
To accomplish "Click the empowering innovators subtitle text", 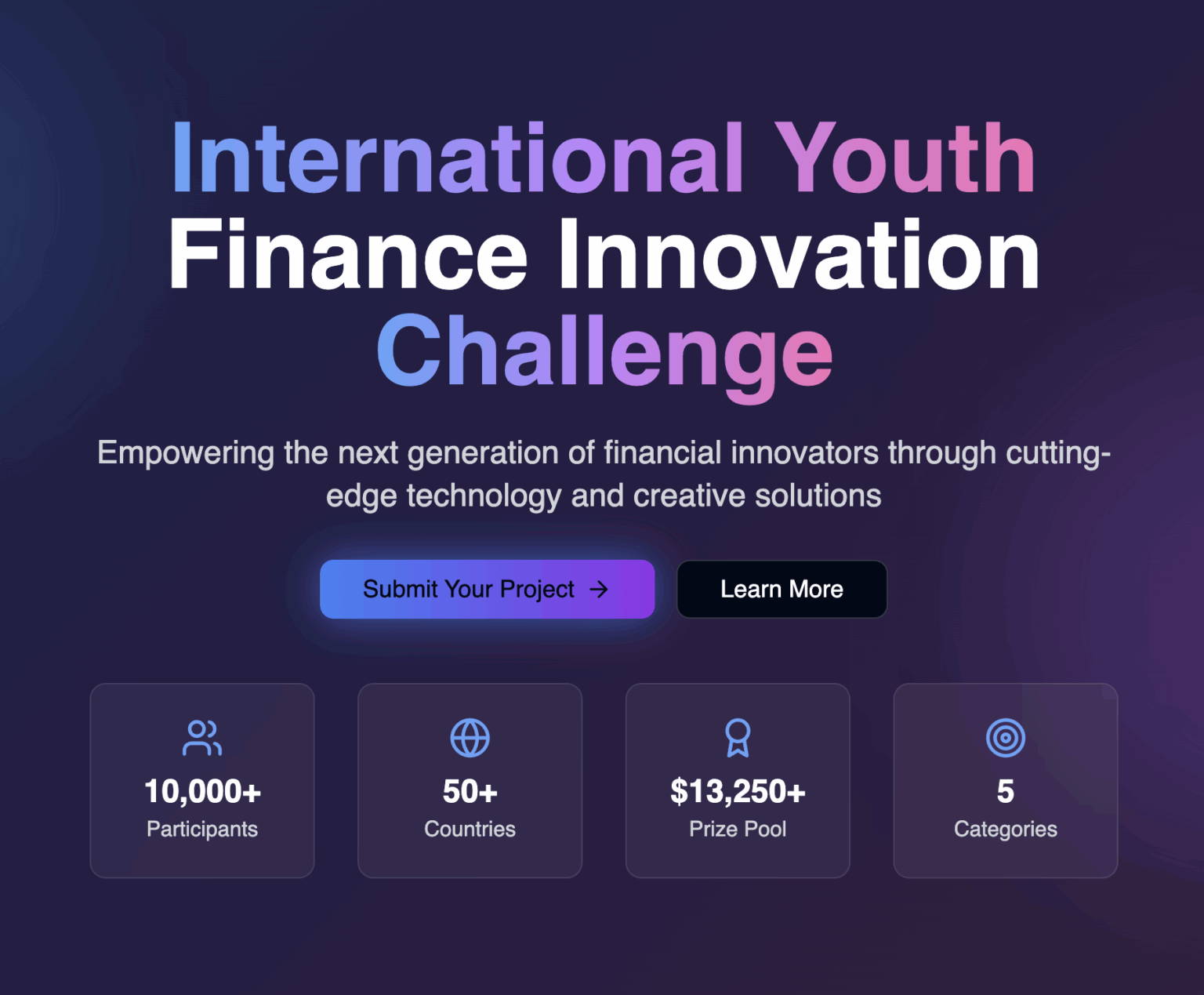I will coord(604,473).
